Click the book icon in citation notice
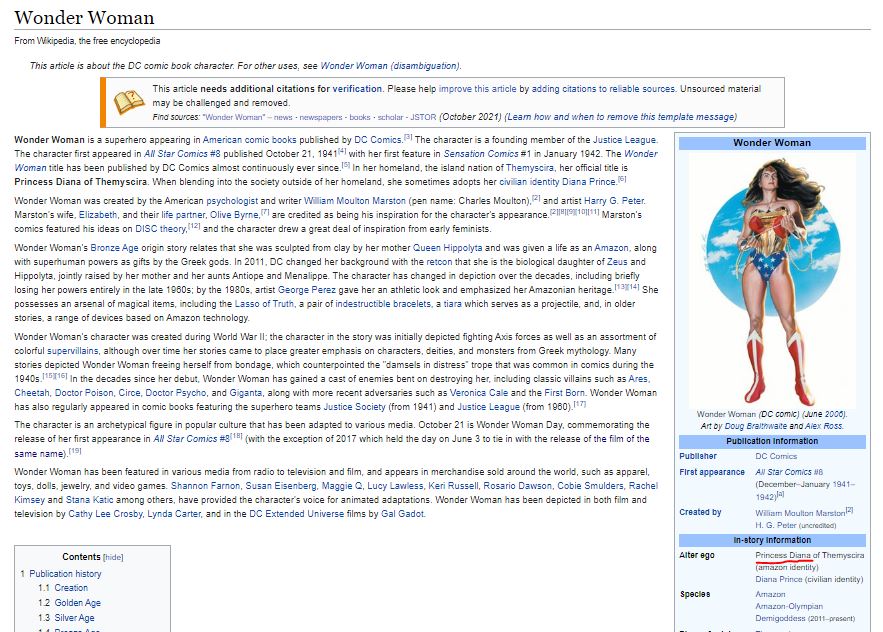883x632 pixels. point(129,103)
